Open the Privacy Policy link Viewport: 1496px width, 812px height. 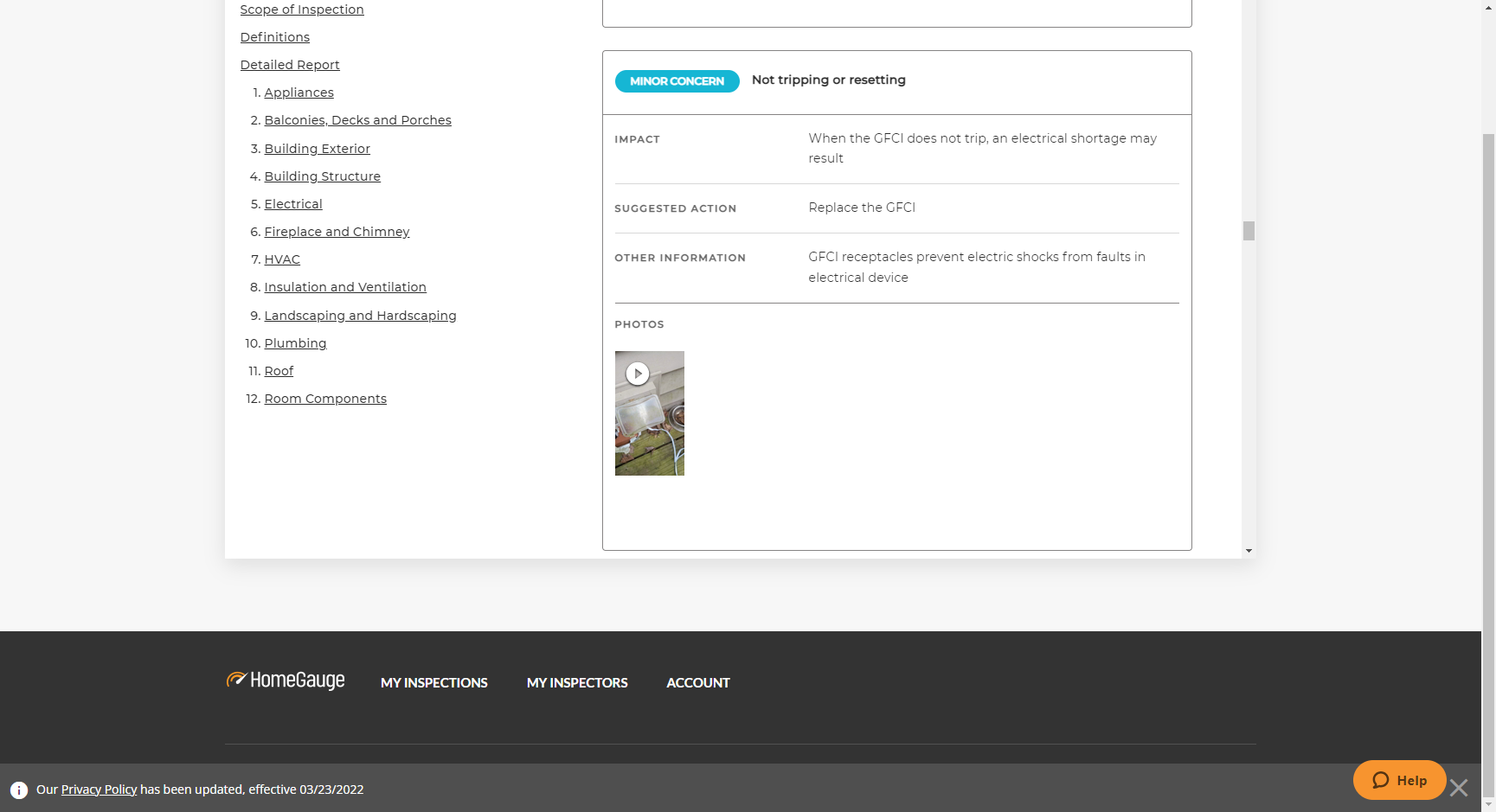(x=100, y=790)
